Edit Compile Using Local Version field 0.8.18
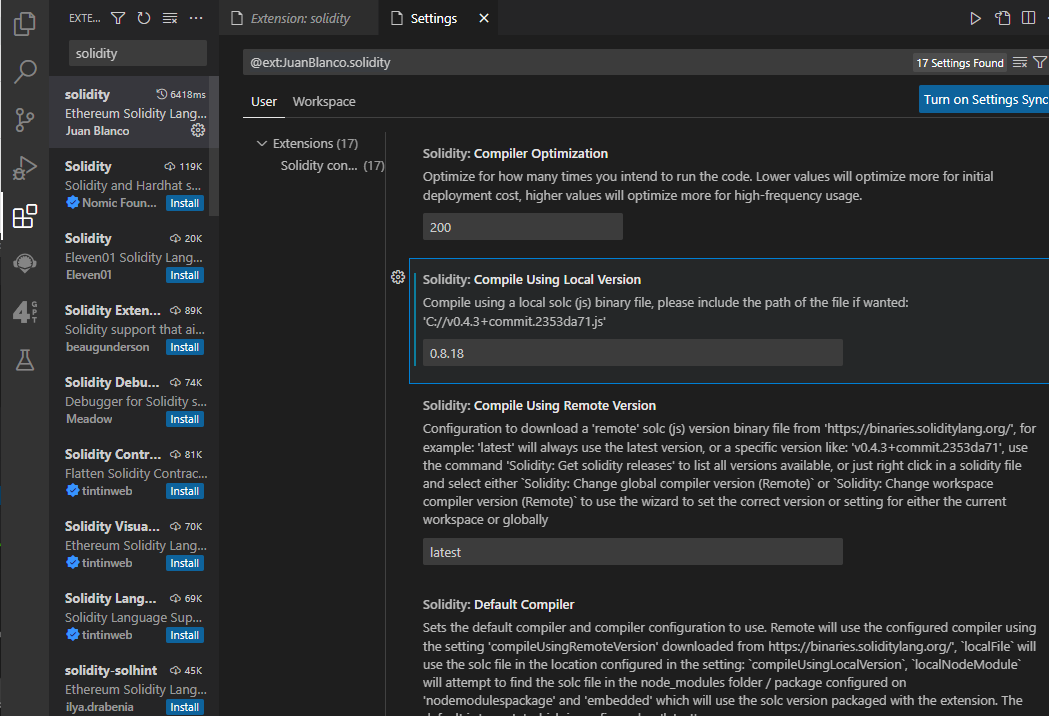Viewport: 1049px width, 716px height. click(632, 353)
